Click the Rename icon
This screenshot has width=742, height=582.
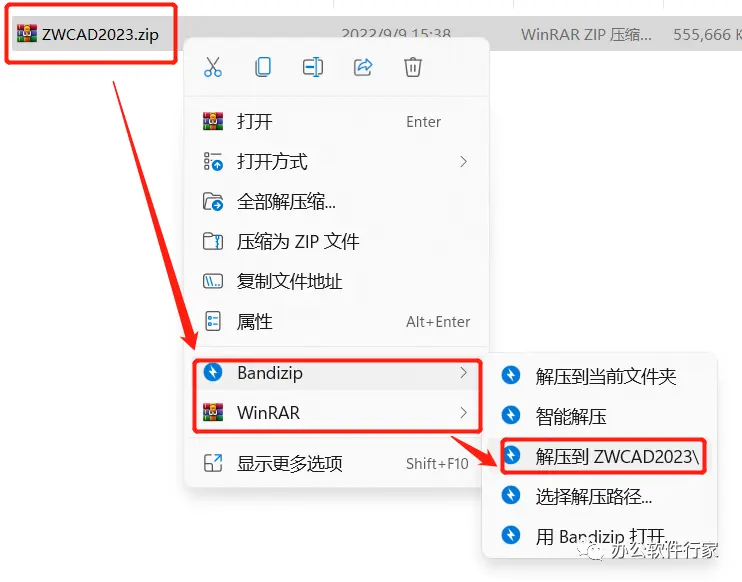coord(313,67)
